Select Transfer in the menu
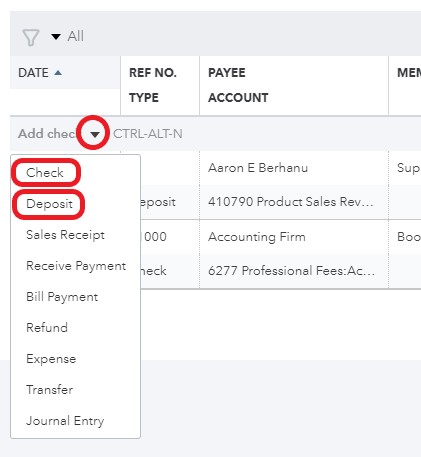Screen dimensions: 421x457 (x=49, y=389)
